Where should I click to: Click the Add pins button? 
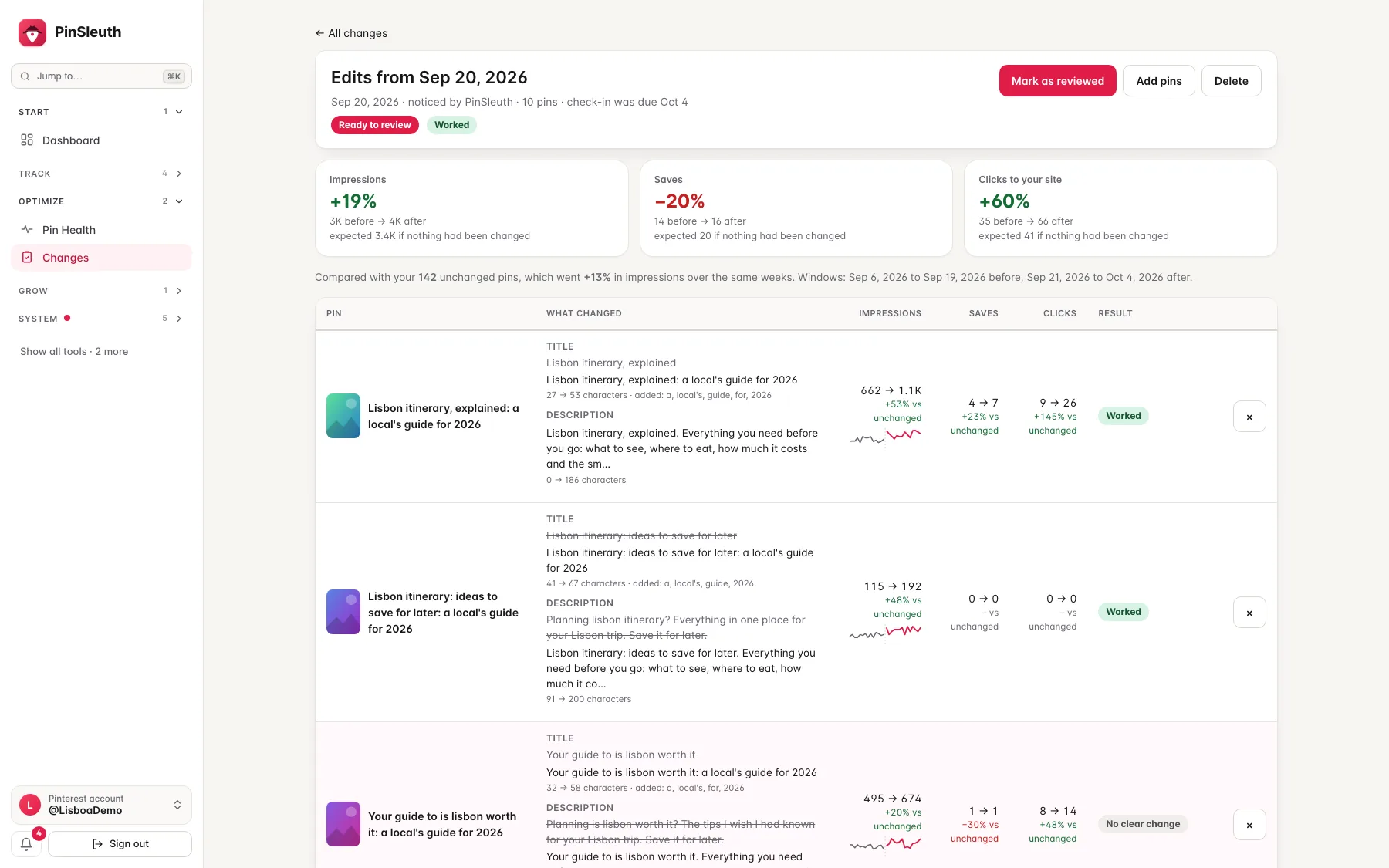[1158, 81]
